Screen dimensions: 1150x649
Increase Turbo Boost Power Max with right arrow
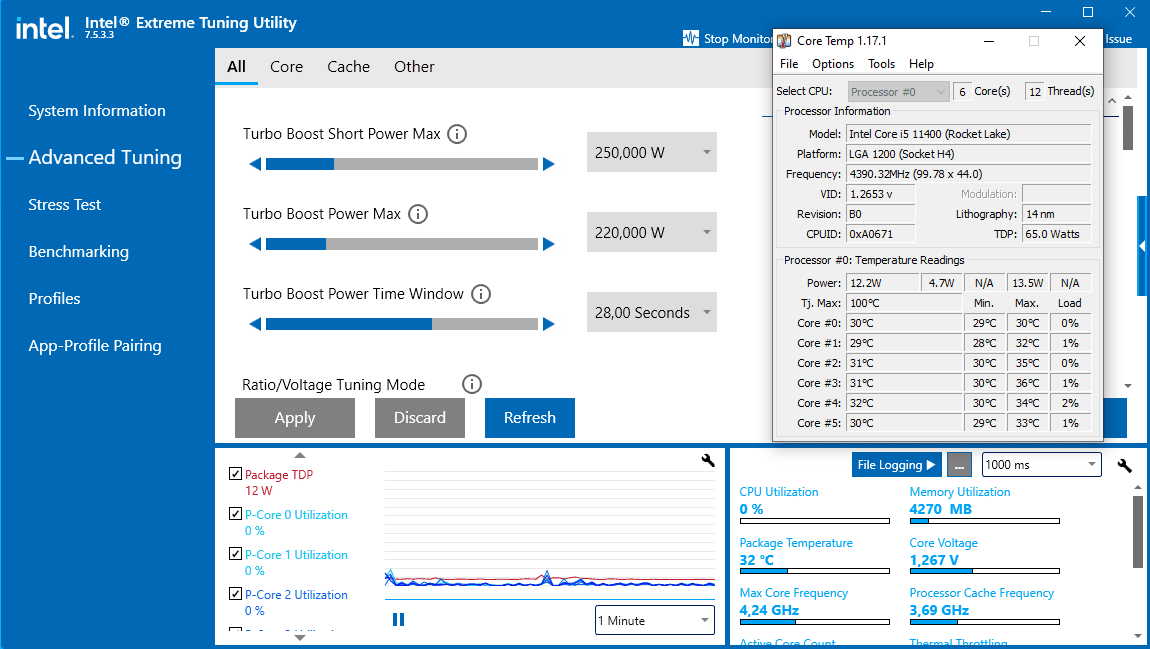click(549, 244)
